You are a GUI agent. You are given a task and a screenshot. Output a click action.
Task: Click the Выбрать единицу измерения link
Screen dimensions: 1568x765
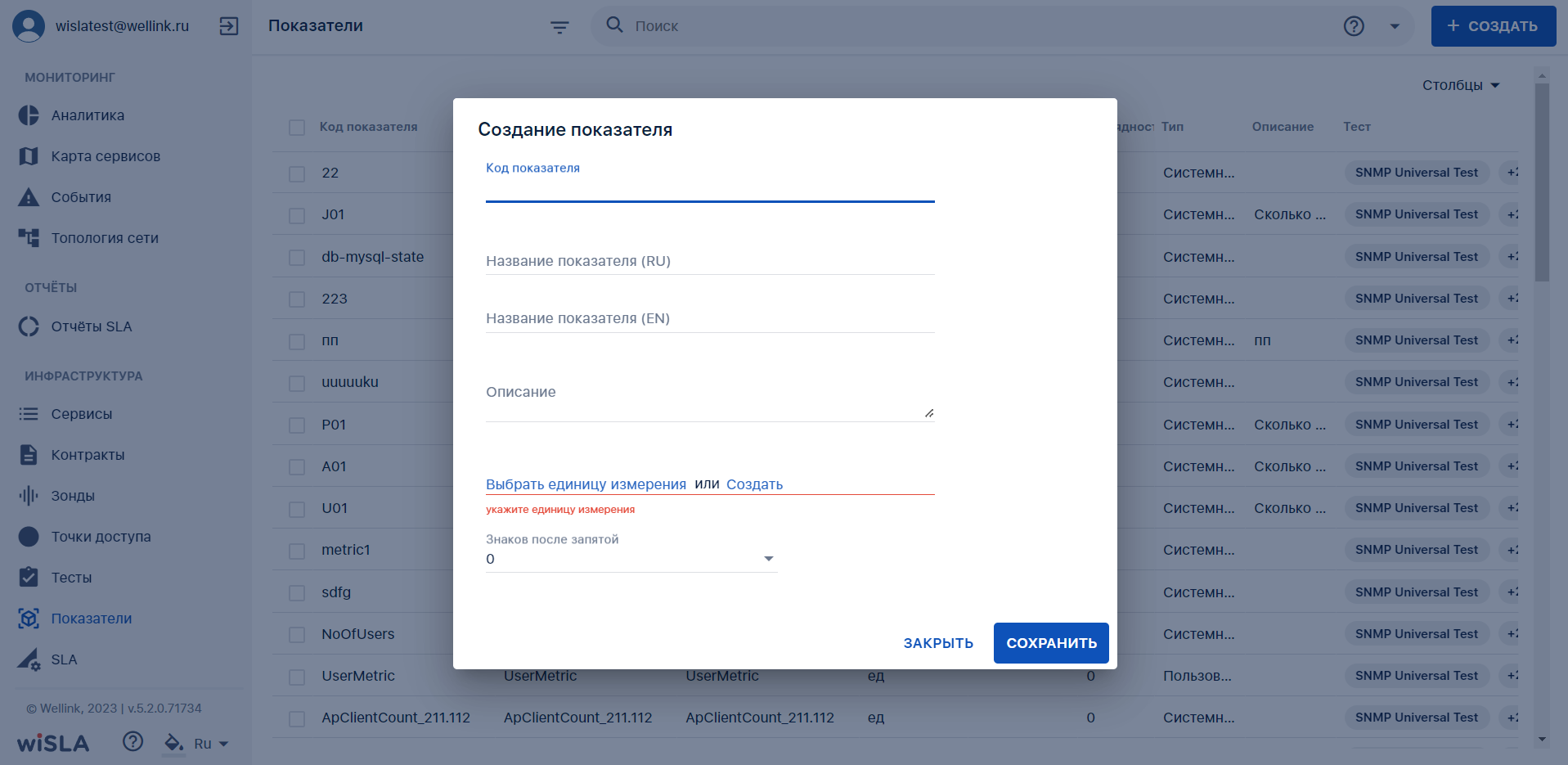pos(586,484)
